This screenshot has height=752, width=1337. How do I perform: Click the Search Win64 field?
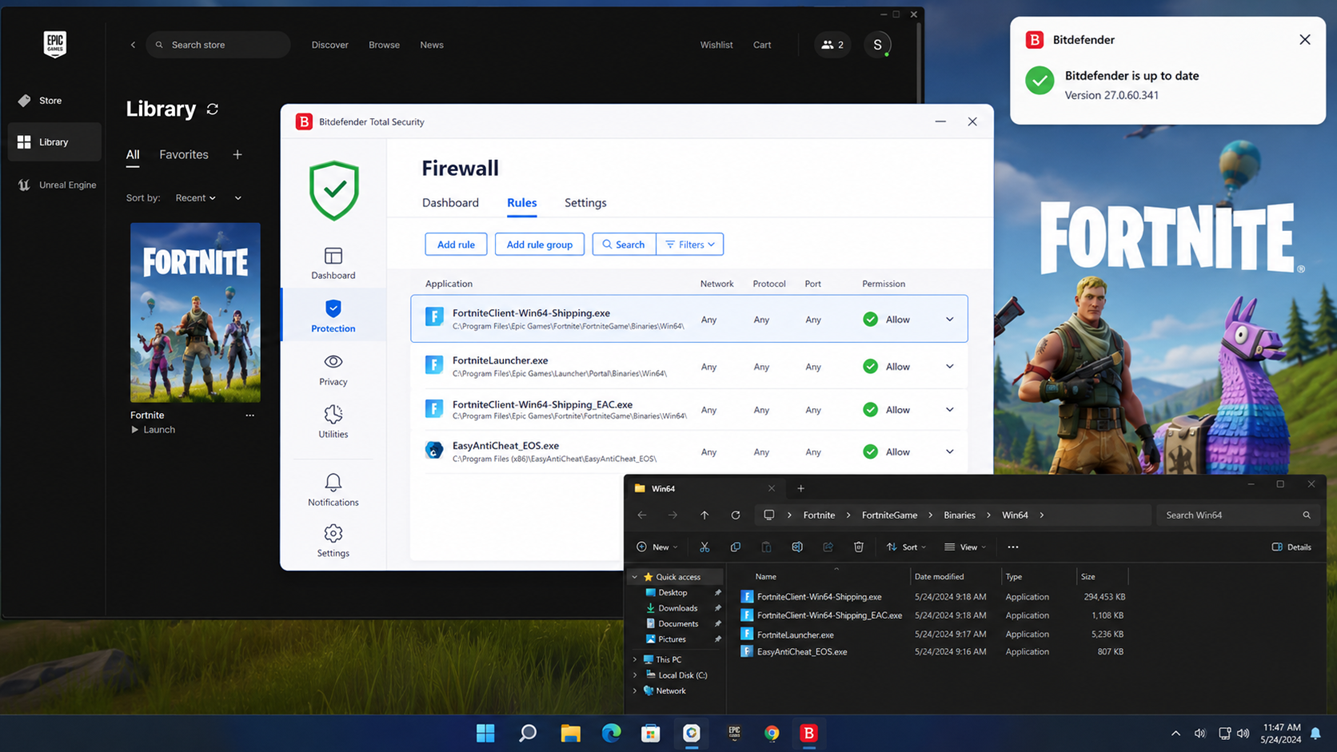[x=1238, y=515]
